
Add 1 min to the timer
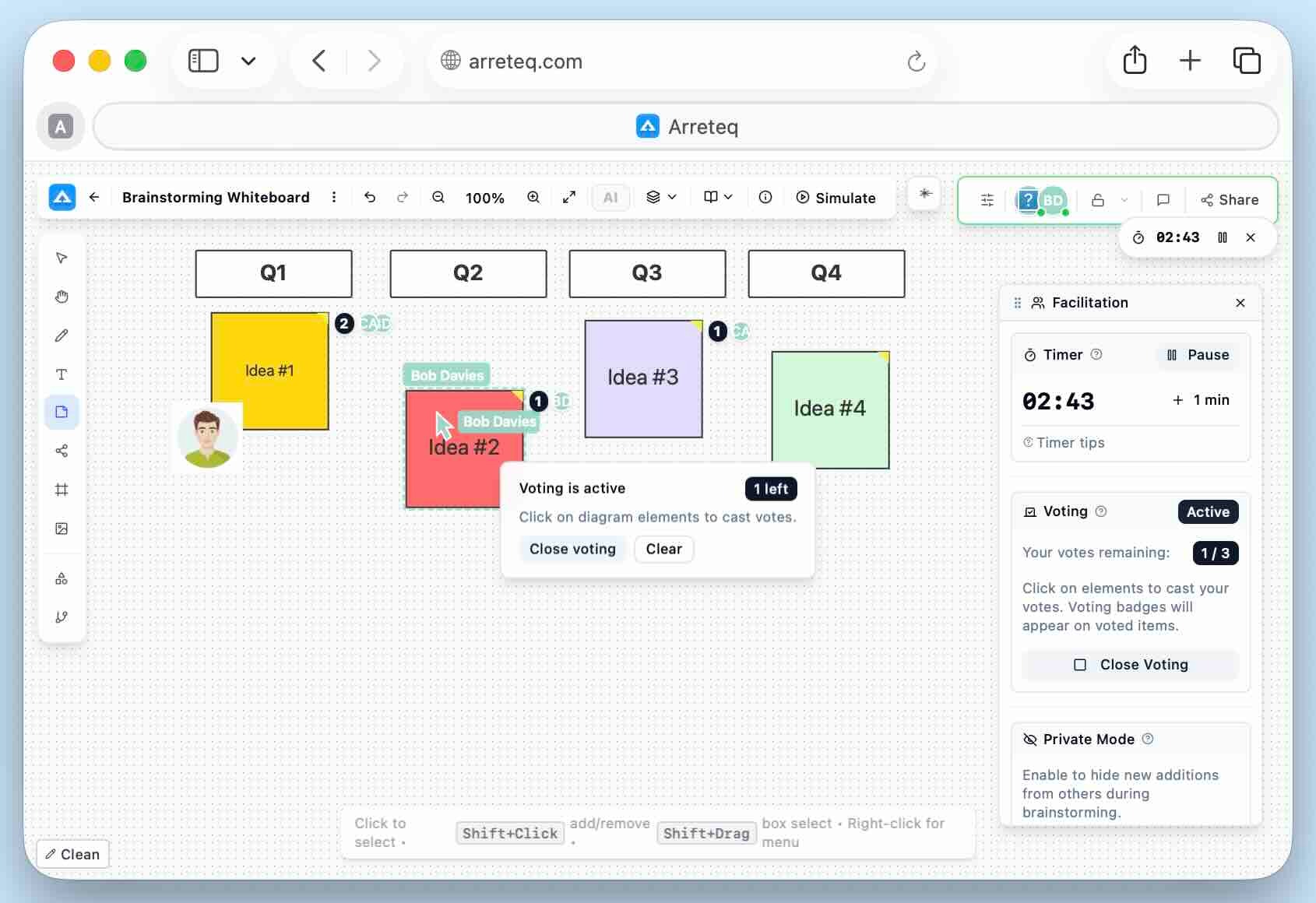tap(1202, 401)
